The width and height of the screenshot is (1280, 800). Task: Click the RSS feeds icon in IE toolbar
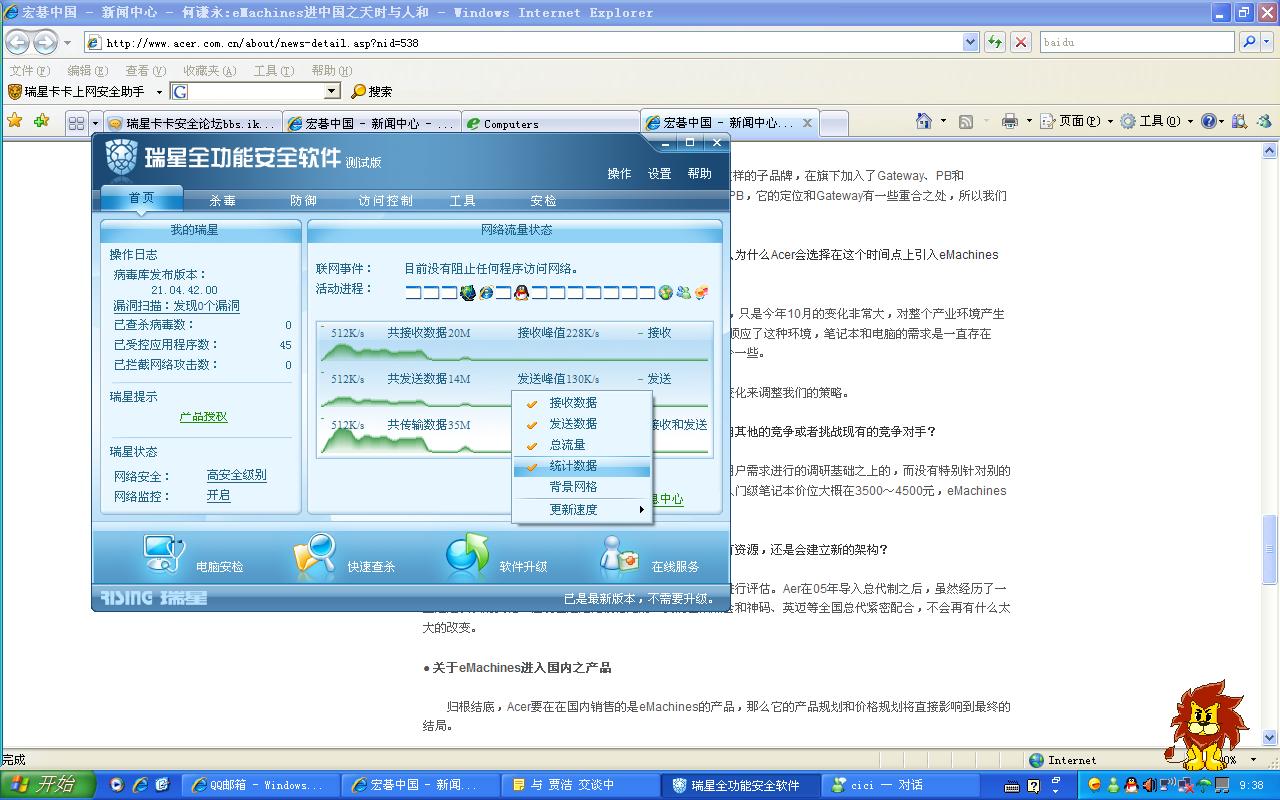coord(966,121)
